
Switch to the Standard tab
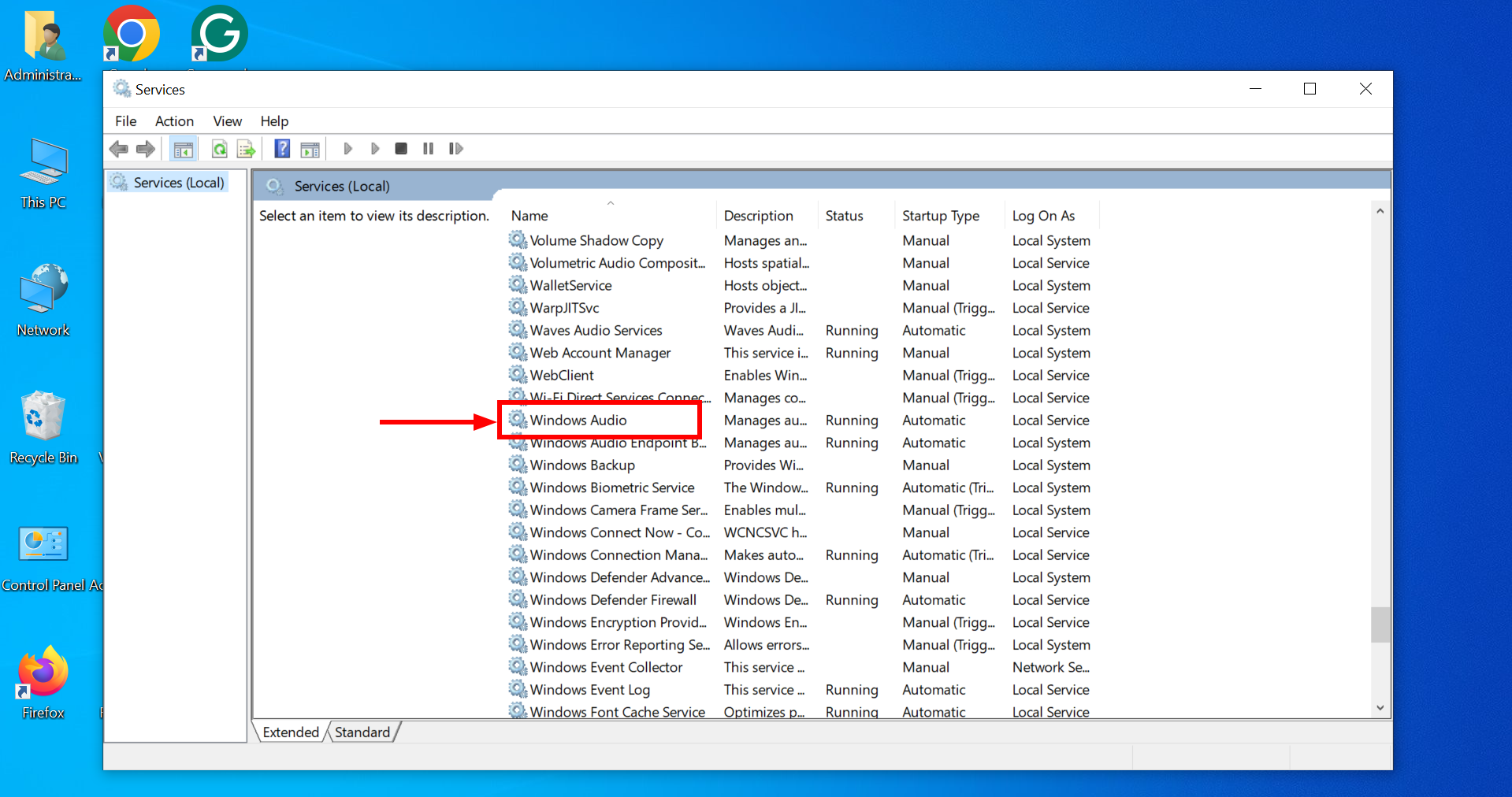click(362, 732)
